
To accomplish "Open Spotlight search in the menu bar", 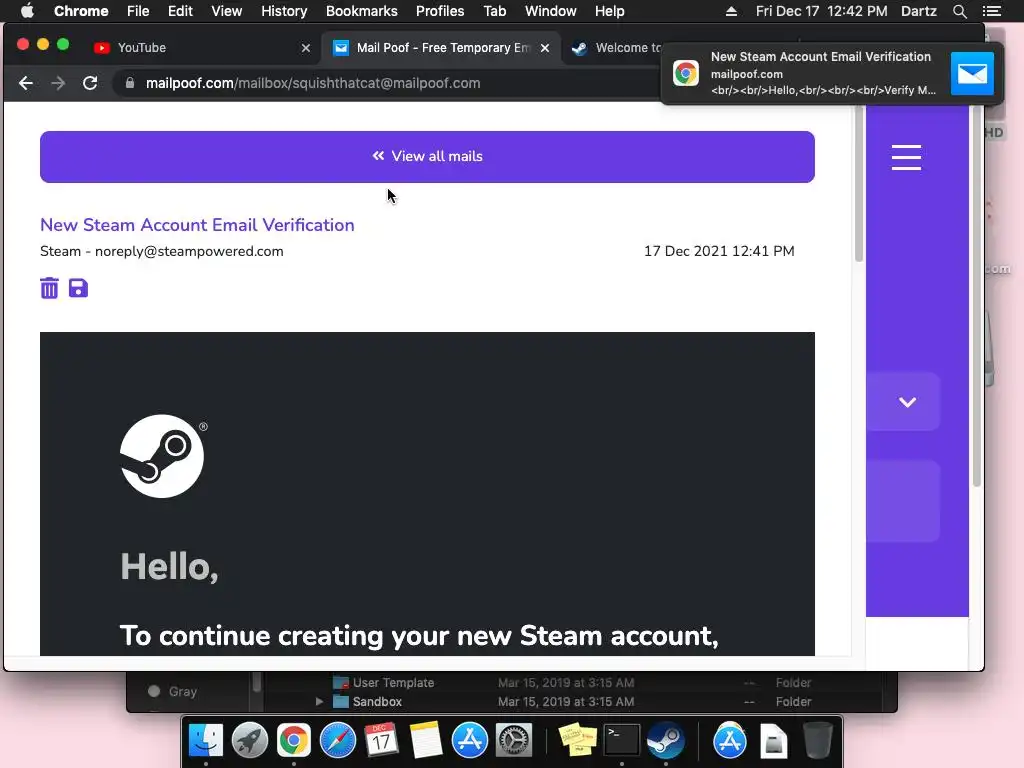I will [959, 11].
